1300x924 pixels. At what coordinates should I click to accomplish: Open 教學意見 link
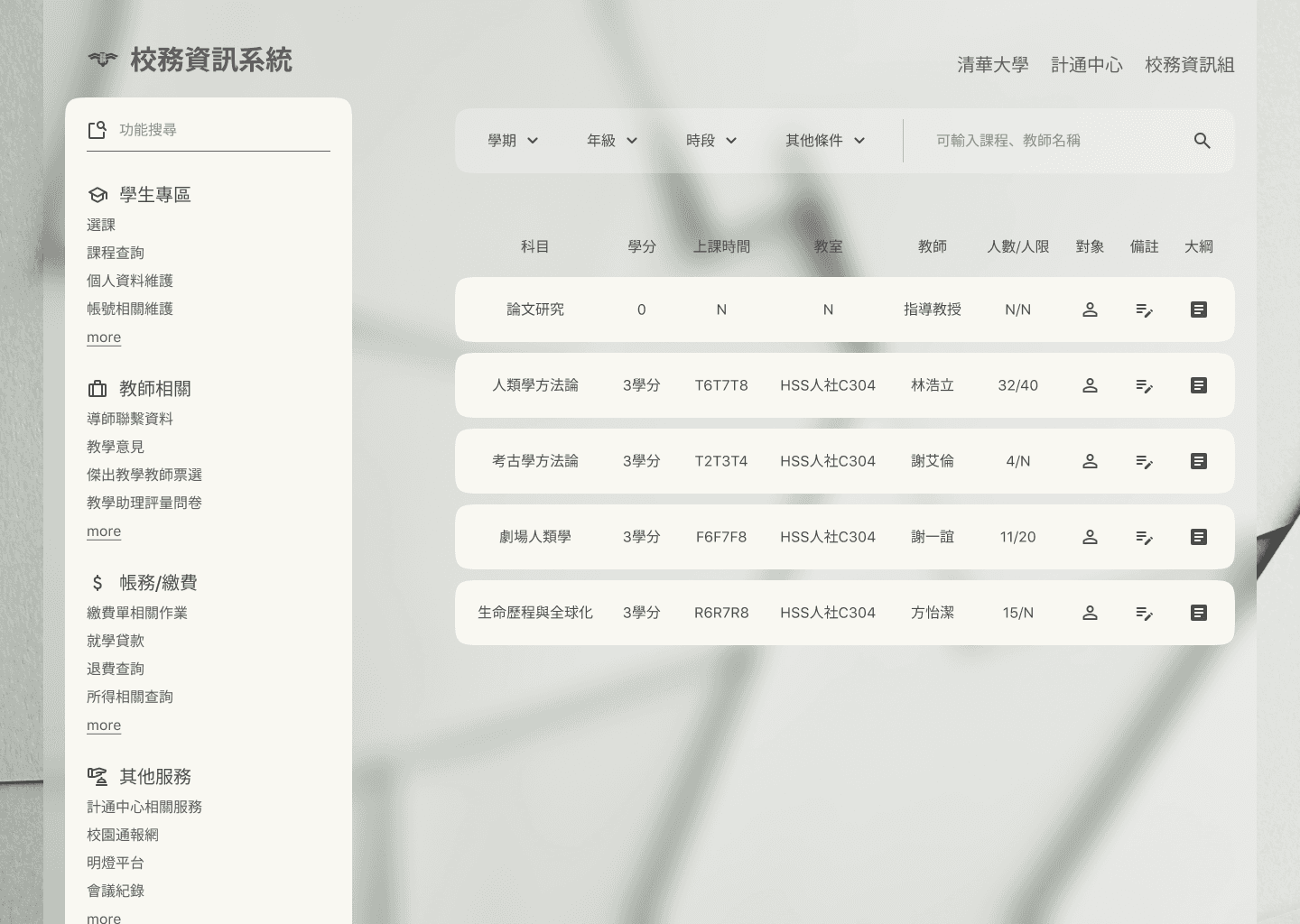116,447
